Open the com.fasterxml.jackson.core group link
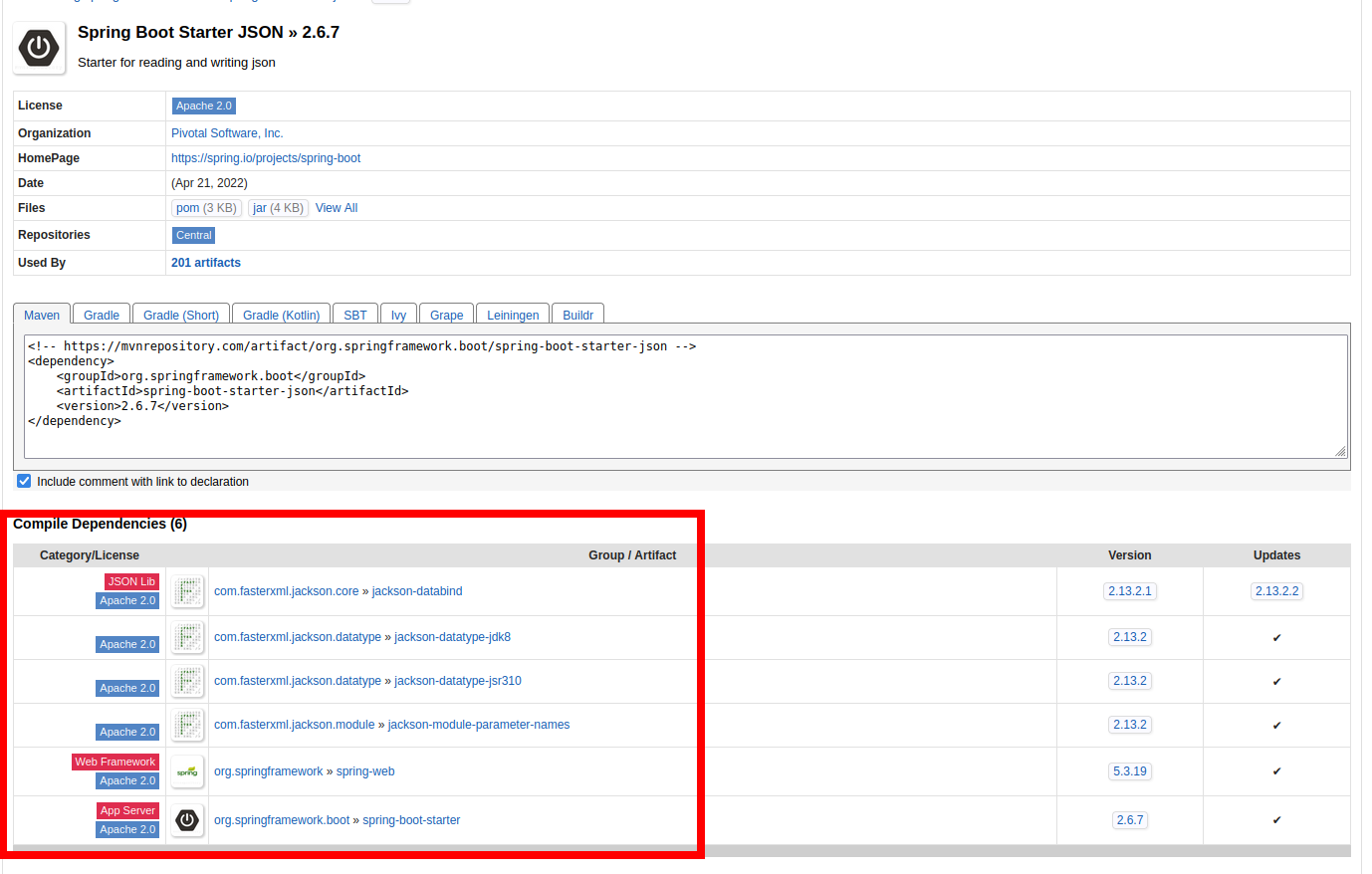1372x874 pixels. (286, 591)
